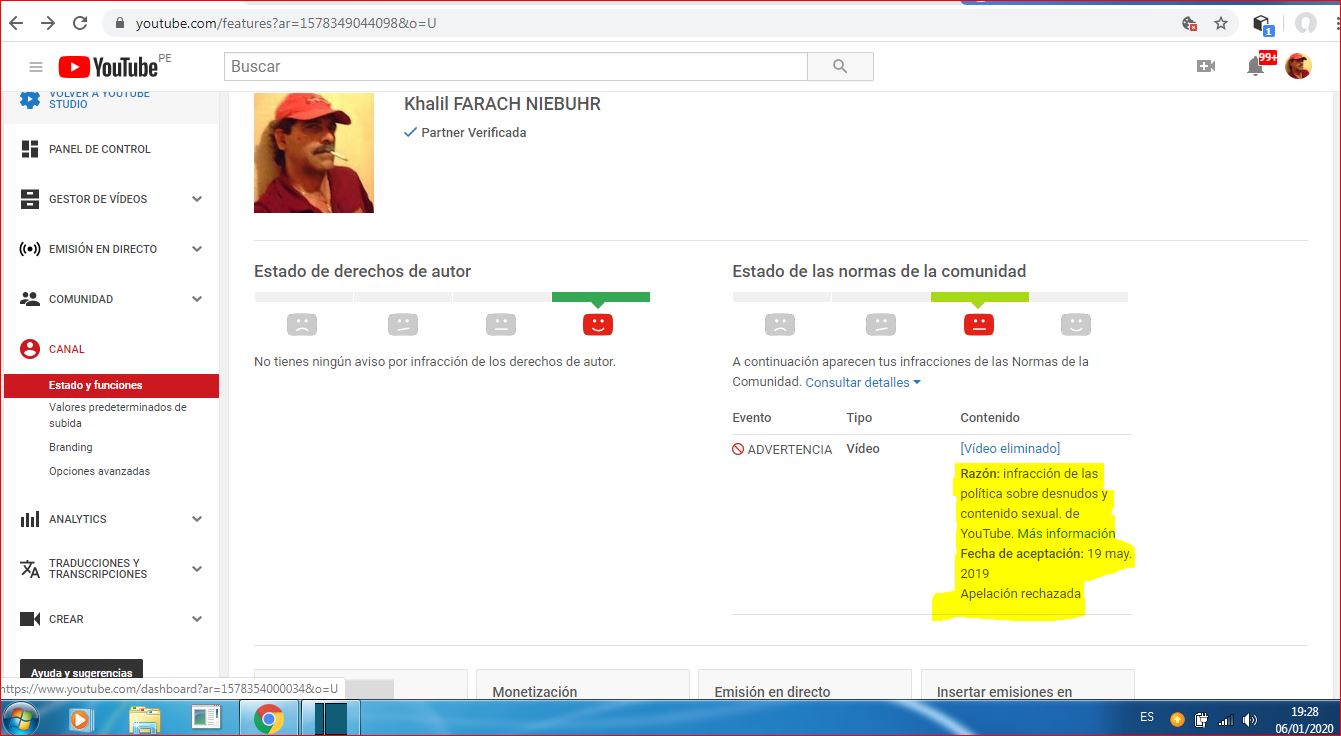Open the create video camera icon

1206,67
